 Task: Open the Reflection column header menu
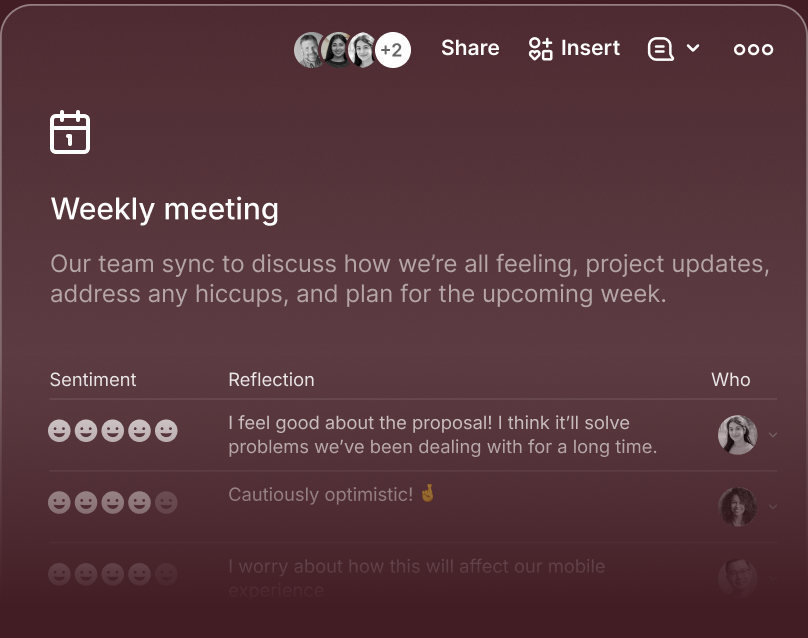(271, 380)
